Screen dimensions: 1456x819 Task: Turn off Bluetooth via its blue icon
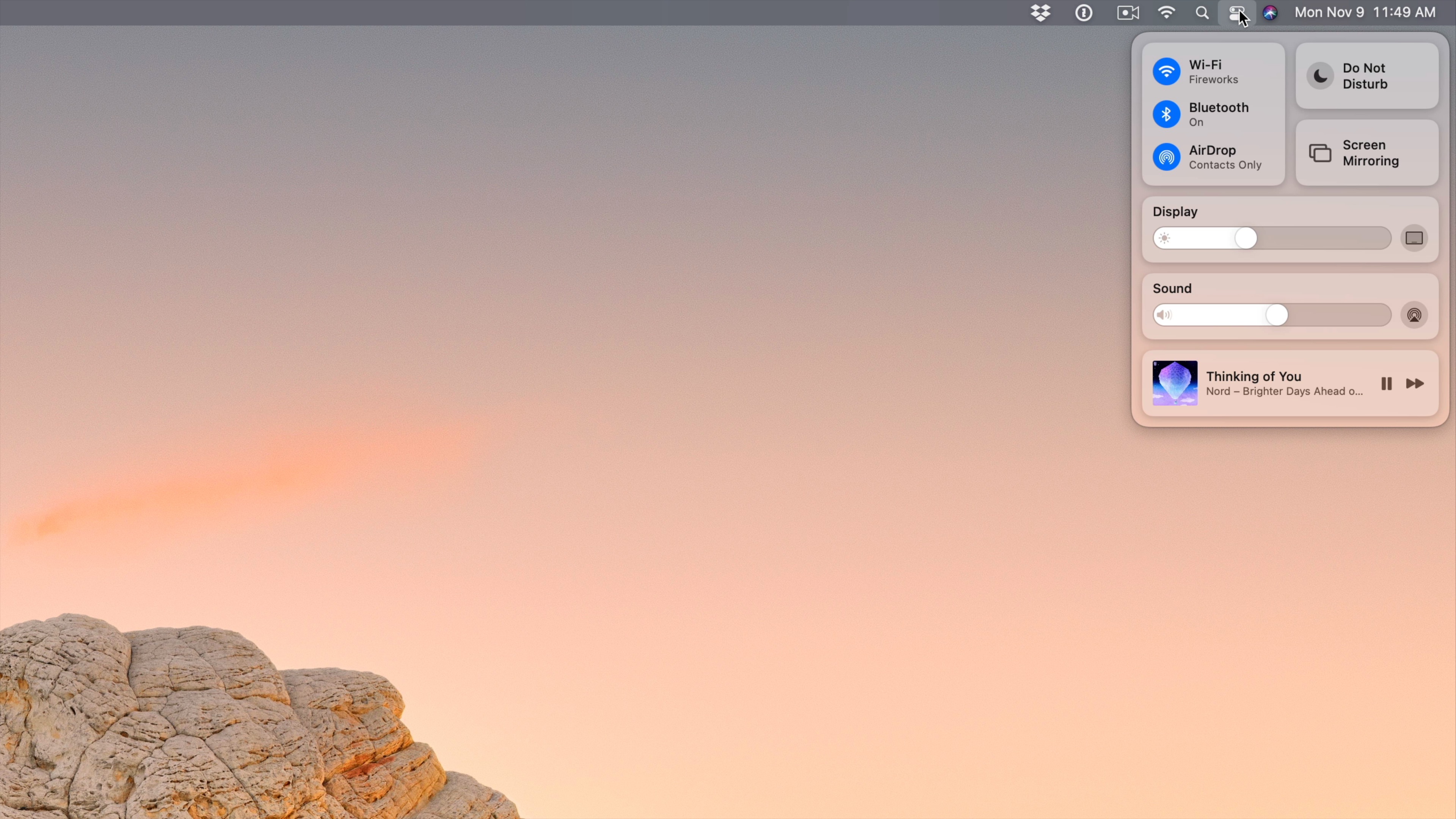point(1167,114)
